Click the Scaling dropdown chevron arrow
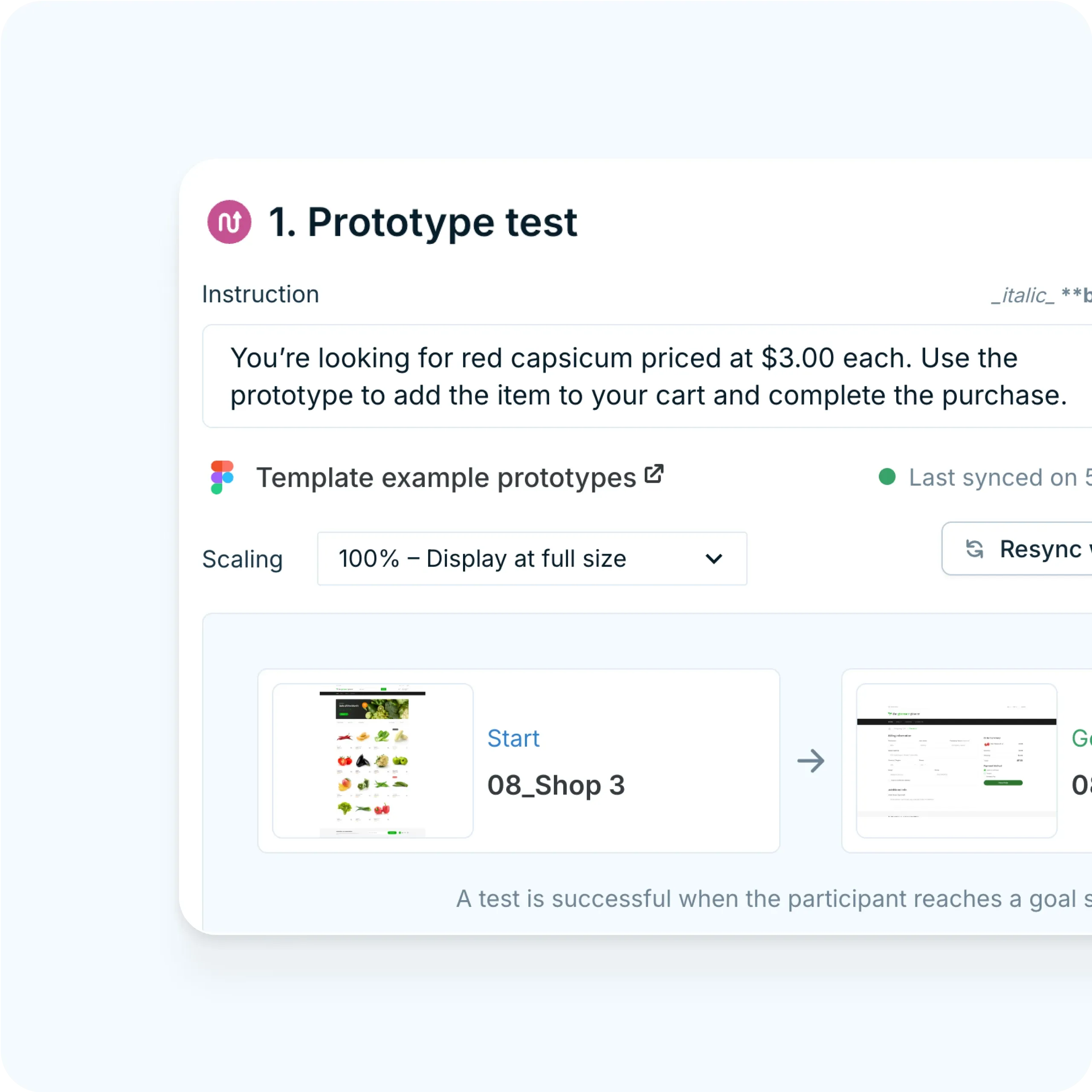This screenshot has height=1092, width=1092. 714,559
